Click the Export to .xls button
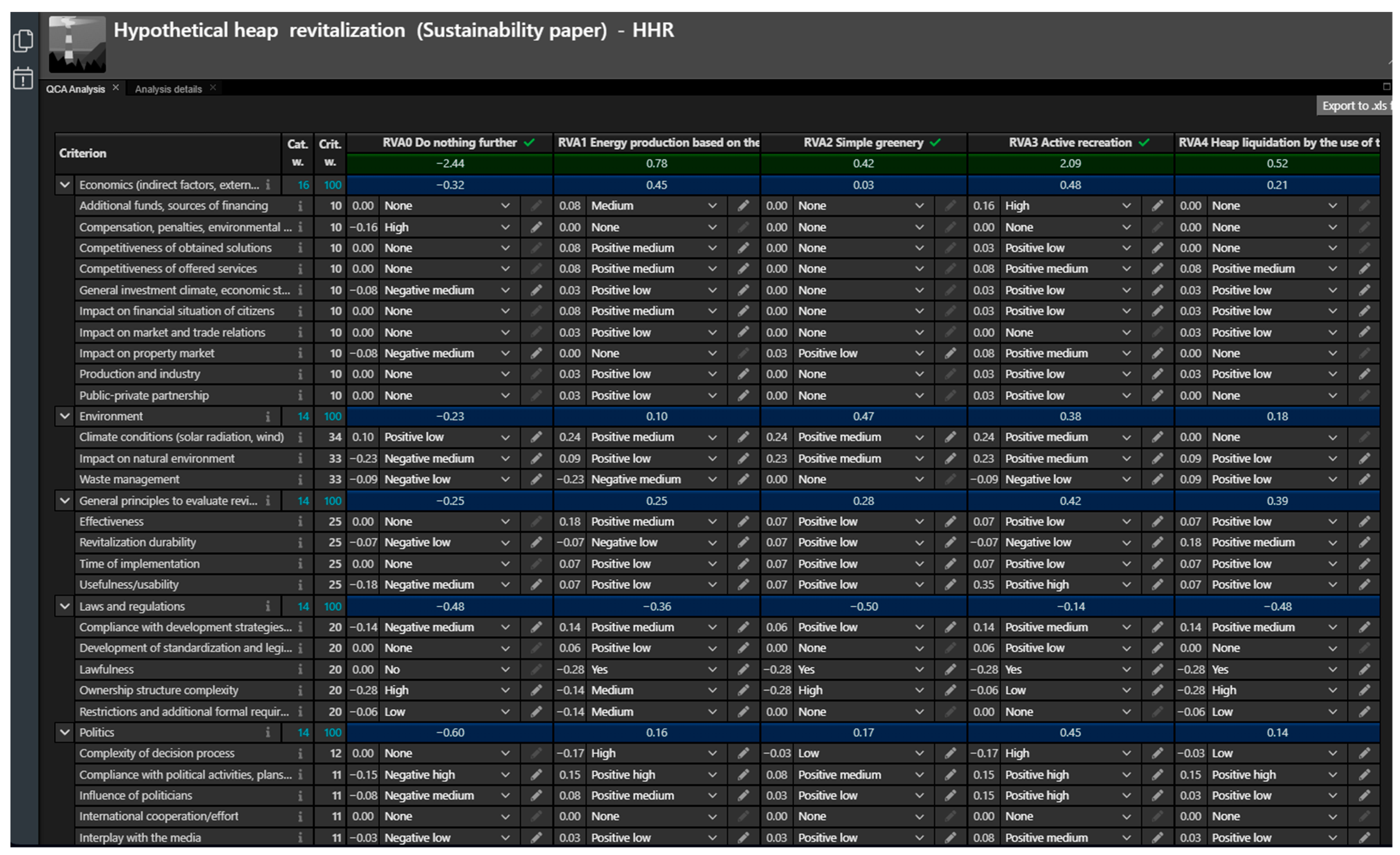The image size is (1400, 855). 1355,106
